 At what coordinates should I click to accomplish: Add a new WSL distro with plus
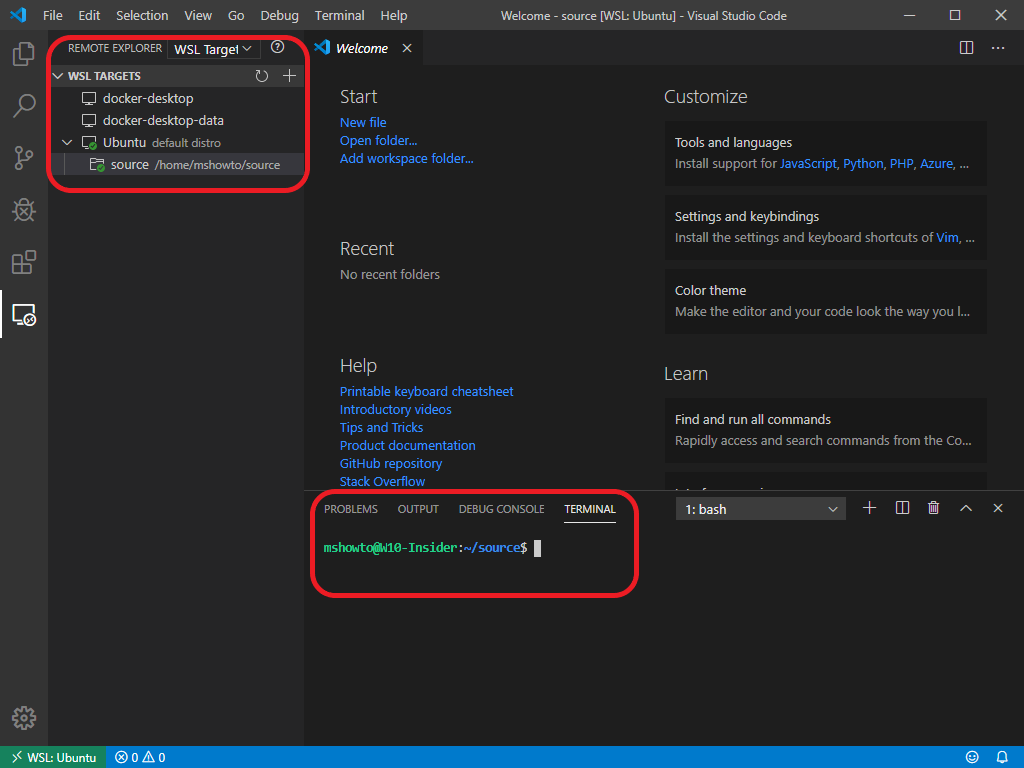[289, 76]
